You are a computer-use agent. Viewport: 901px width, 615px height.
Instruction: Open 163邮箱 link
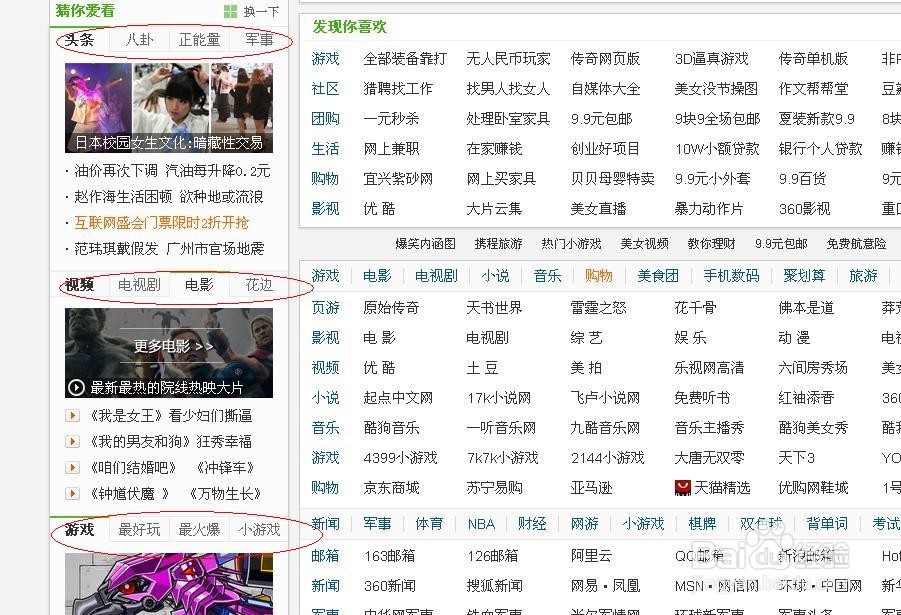390,556
